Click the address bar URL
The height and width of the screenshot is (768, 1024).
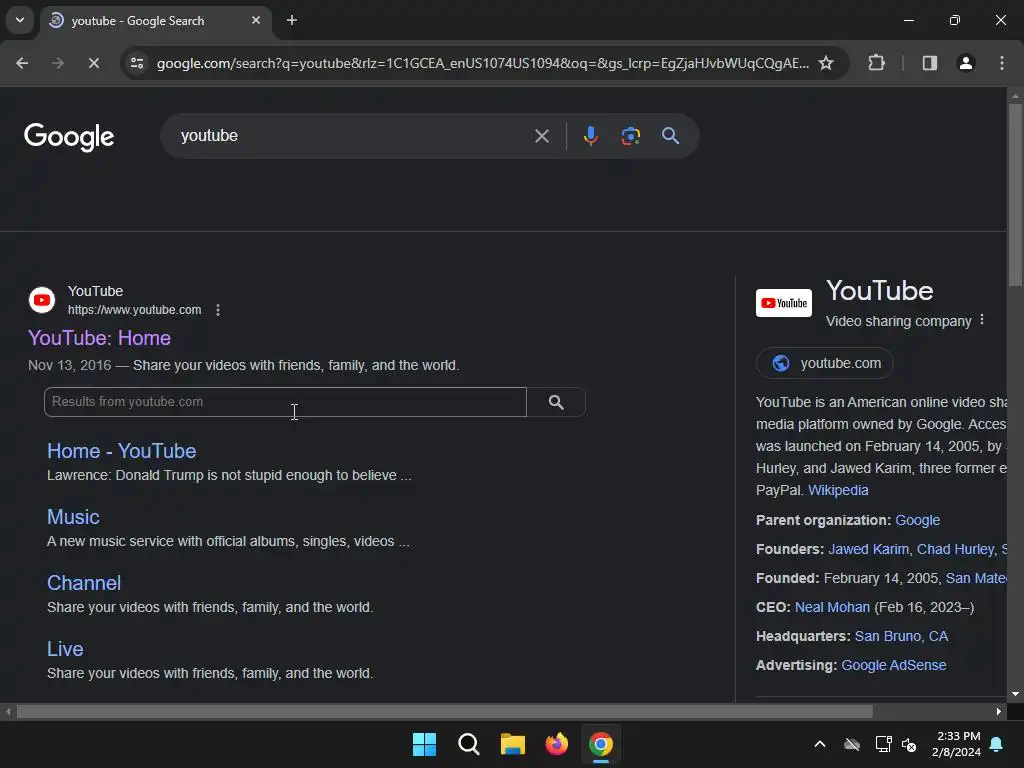(483, 63)
